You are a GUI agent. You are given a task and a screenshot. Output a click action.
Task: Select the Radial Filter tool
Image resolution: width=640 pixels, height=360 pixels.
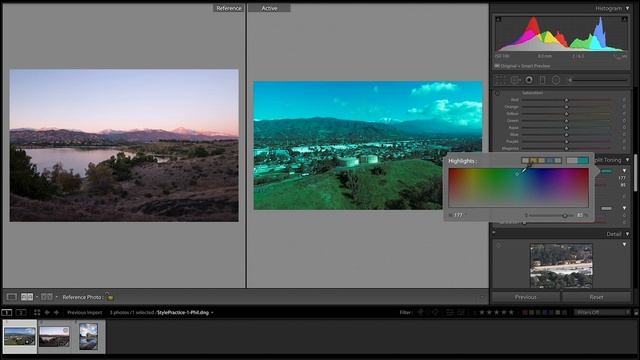(x=556, y=80)
